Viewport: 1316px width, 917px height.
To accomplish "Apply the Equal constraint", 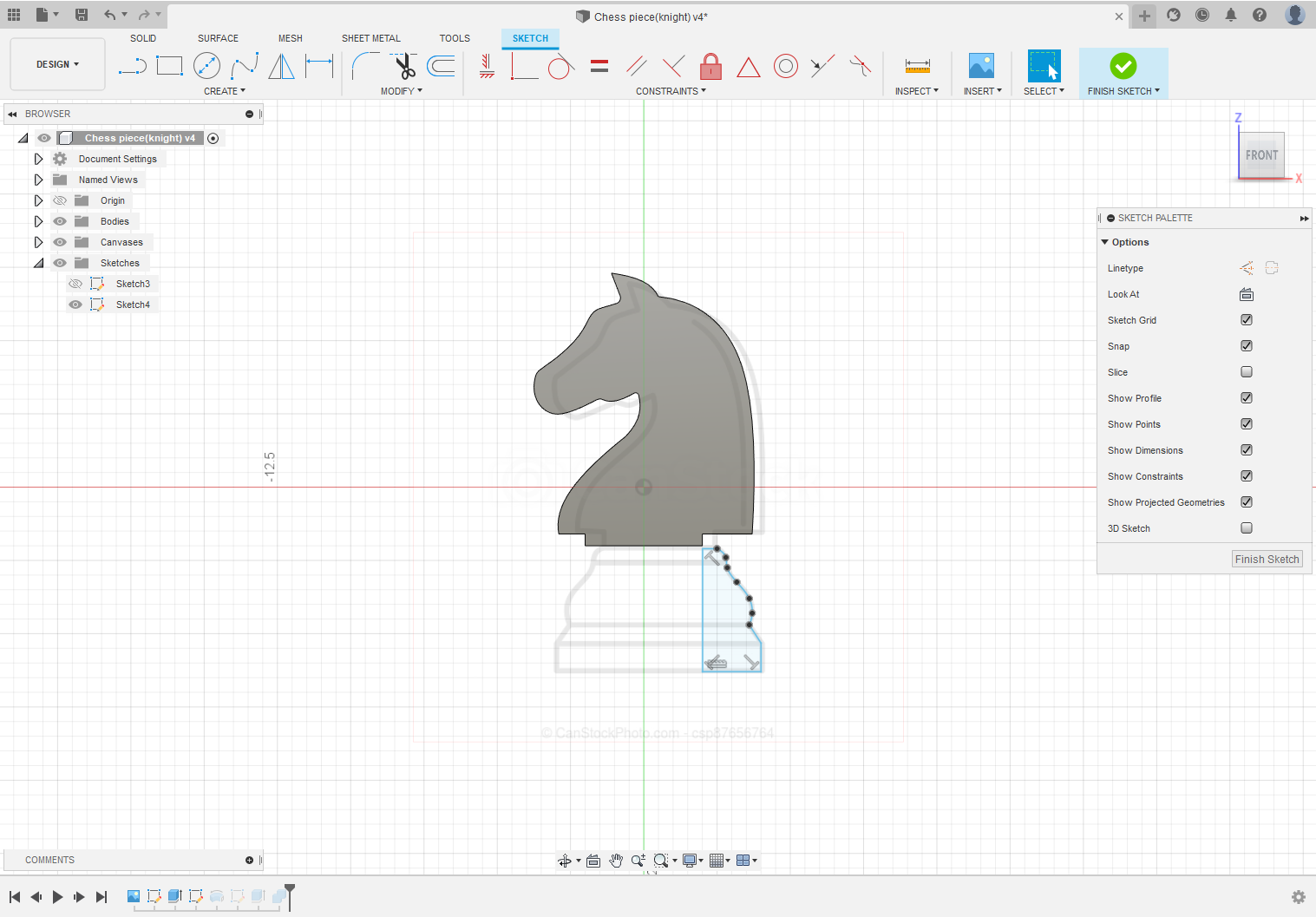I will pos(599,66).
